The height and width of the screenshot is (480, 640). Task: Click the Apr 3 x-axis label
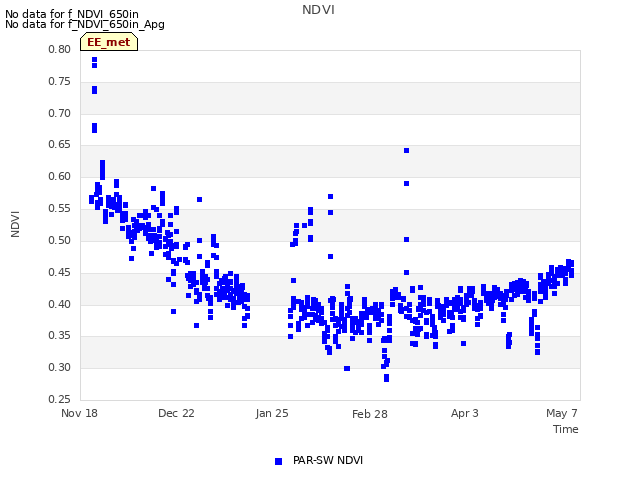click(x=464, y=413)
